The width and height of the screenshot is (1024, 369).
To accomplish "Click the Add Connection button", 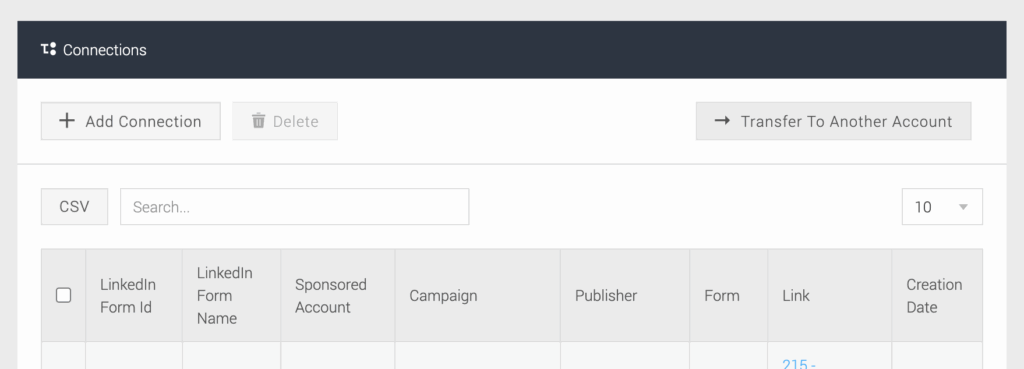I will click(x=131, y=121).
